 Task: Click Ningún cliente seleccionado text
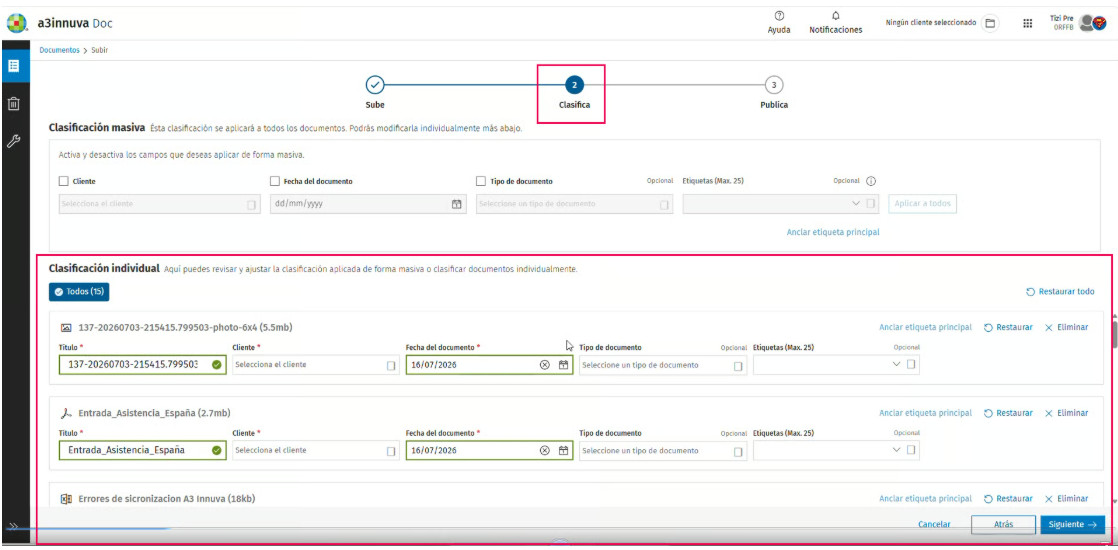930,23
